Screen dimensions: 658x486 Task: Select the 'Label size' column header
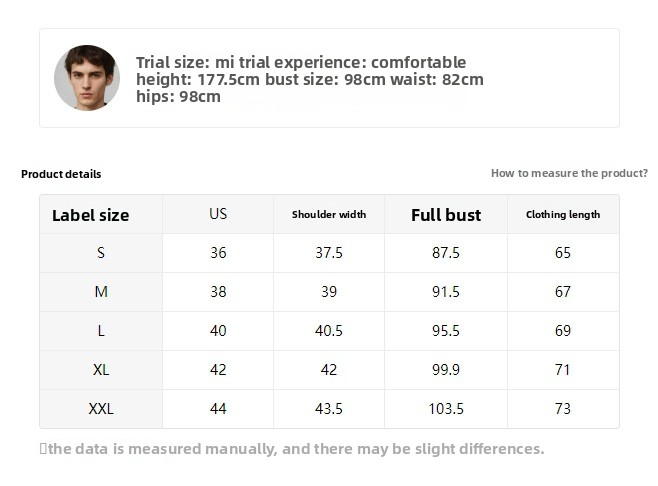point(91,215)
